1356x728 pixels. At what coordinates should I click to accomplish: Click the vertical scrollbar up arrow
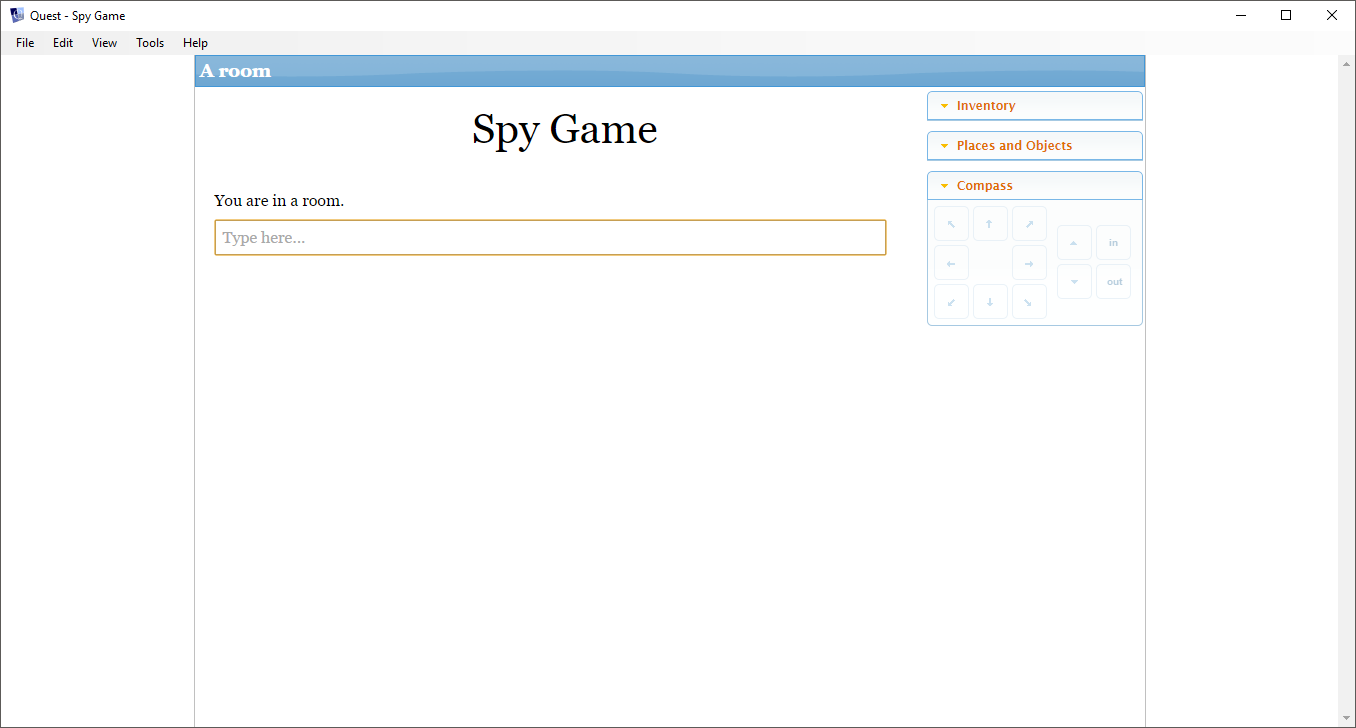[1346, 65]
